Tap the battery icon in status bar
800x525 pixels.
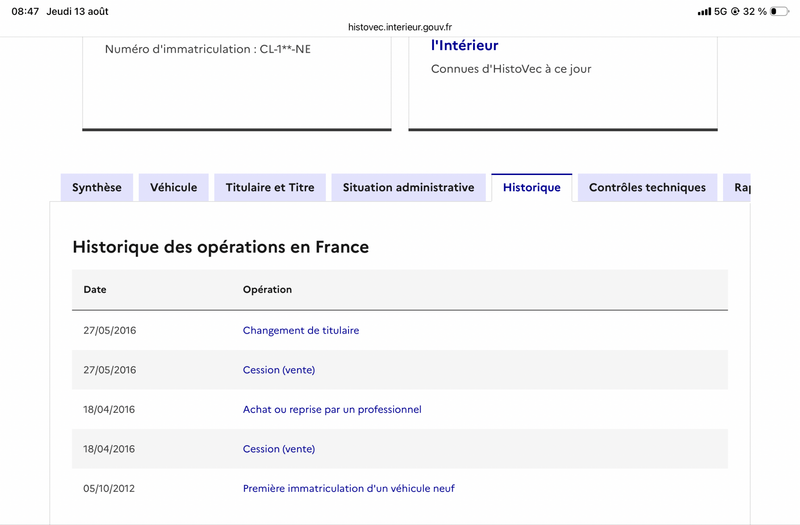pyautogui.click(x=779, y=11)
